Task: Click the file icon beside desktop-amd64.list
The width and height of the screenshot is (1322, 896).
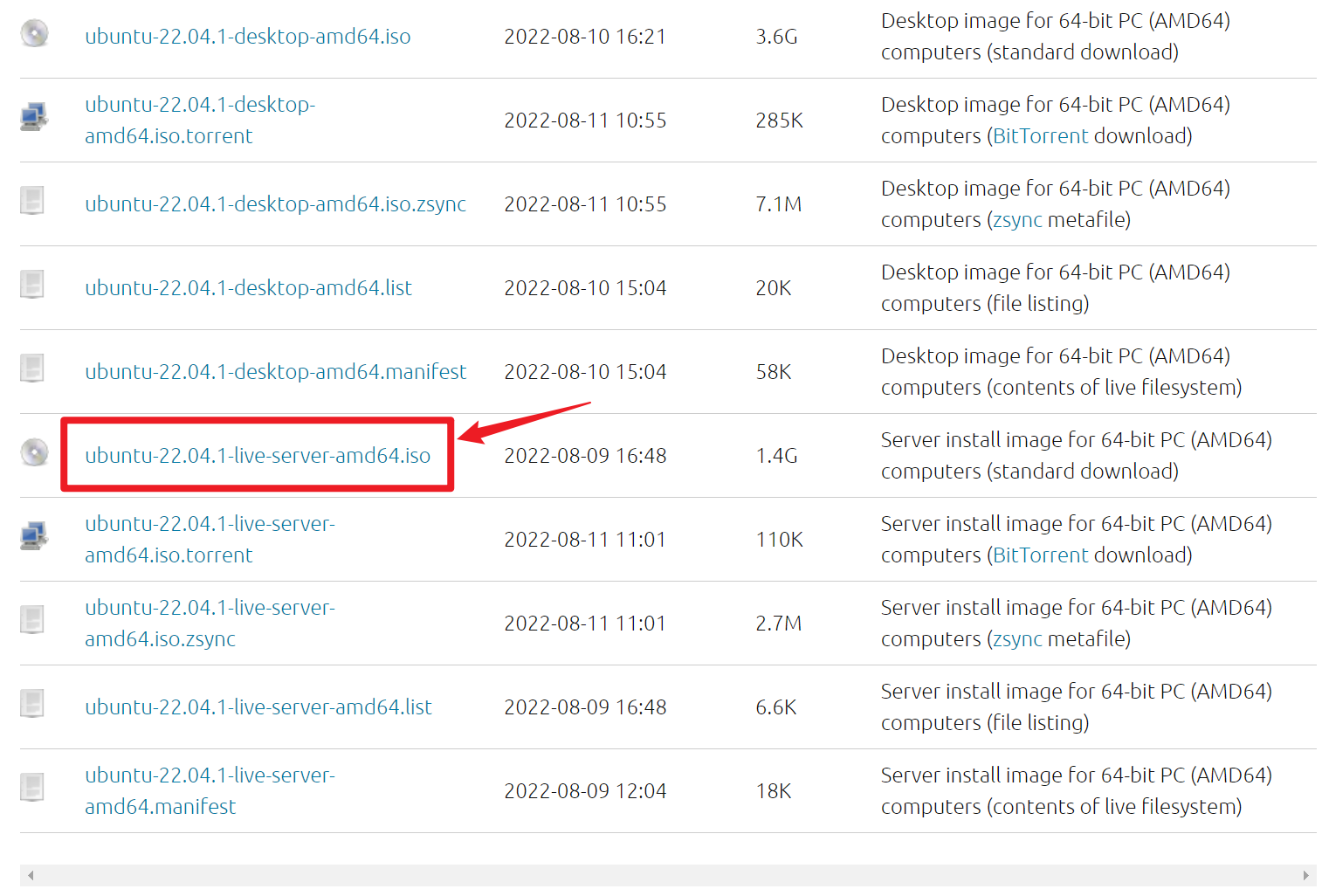Action: click(32, 285)
